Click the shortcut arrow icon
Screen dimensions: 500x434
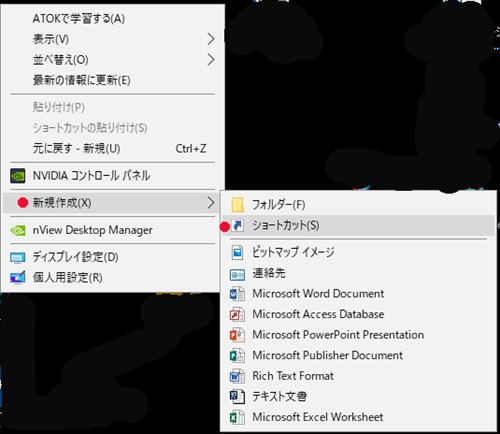[x=238, y=226]
